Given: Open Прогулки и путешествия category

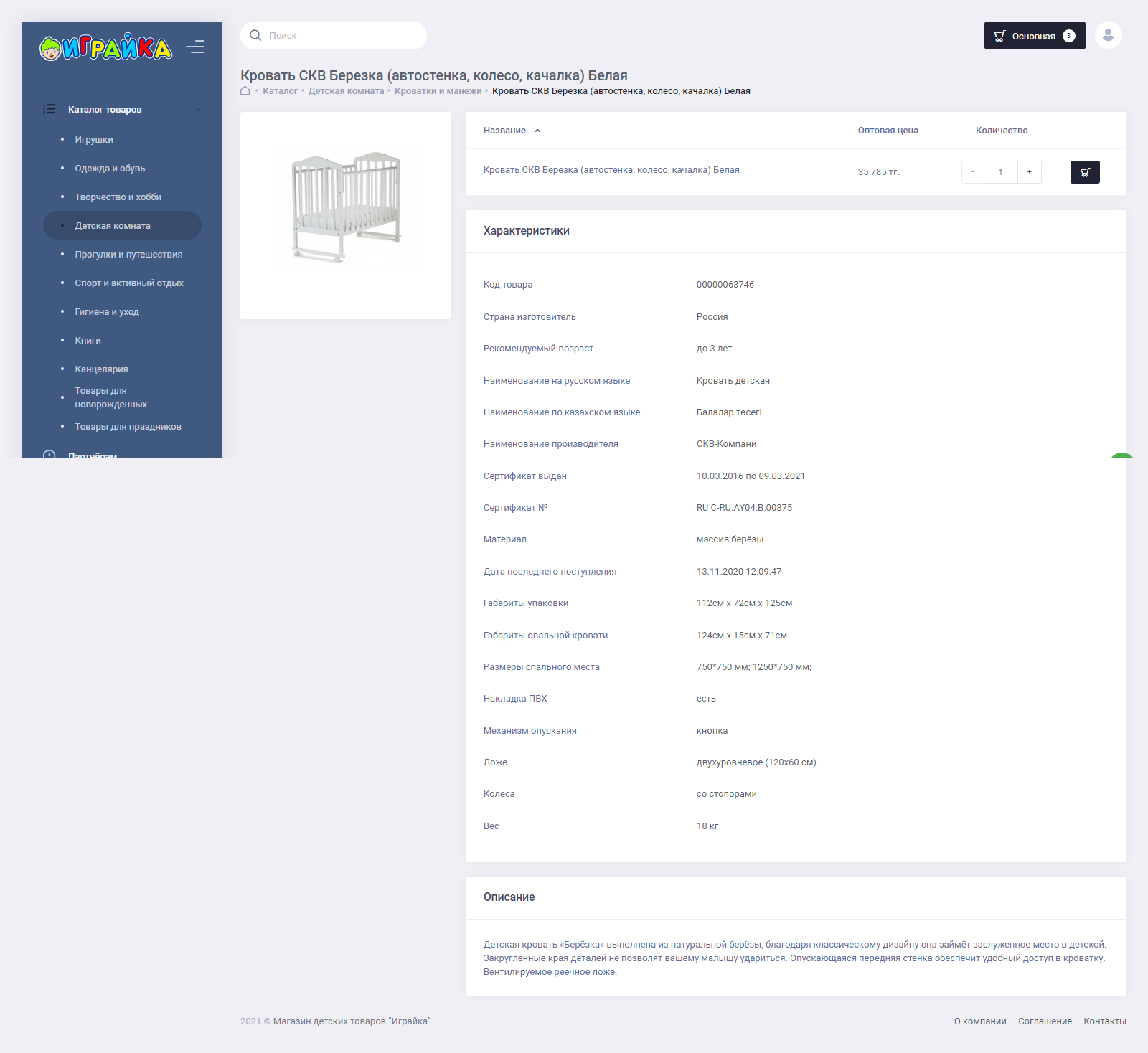Looking at the screenshot, I should tap(128, 255).
